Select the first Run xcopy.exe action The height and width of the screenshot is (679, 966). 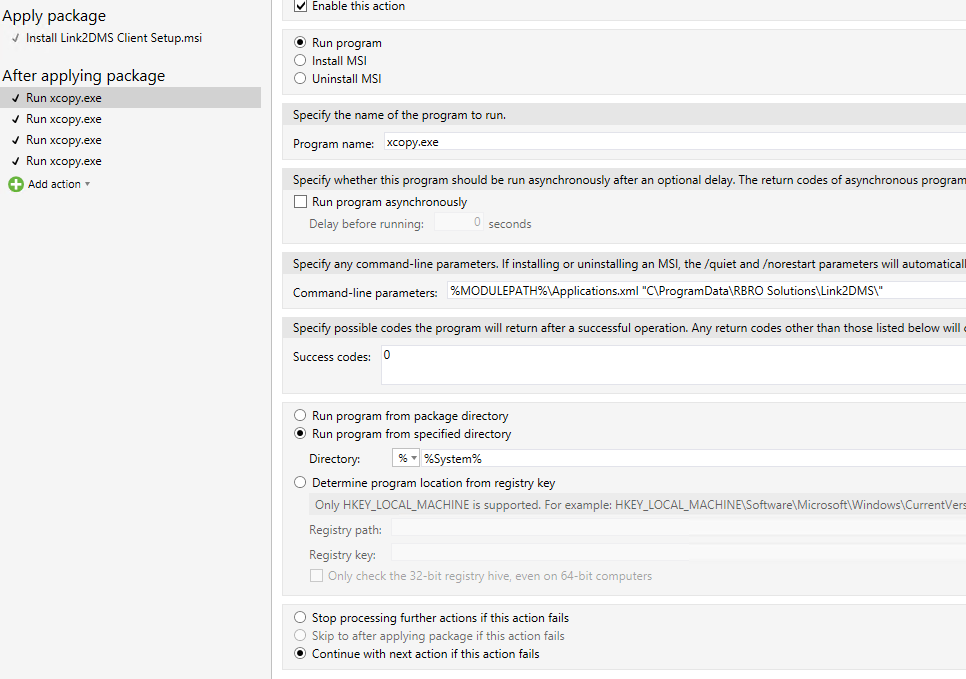[64, 98]
